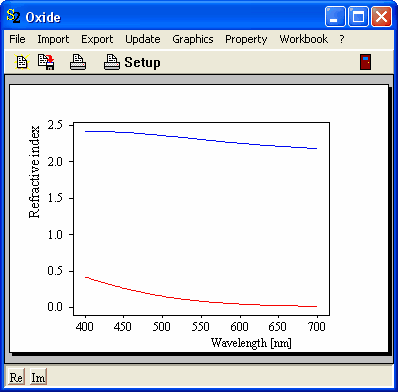Toggle the Re real part button
The height and width of the screenshot is (392, 398).
click(16, 377)
